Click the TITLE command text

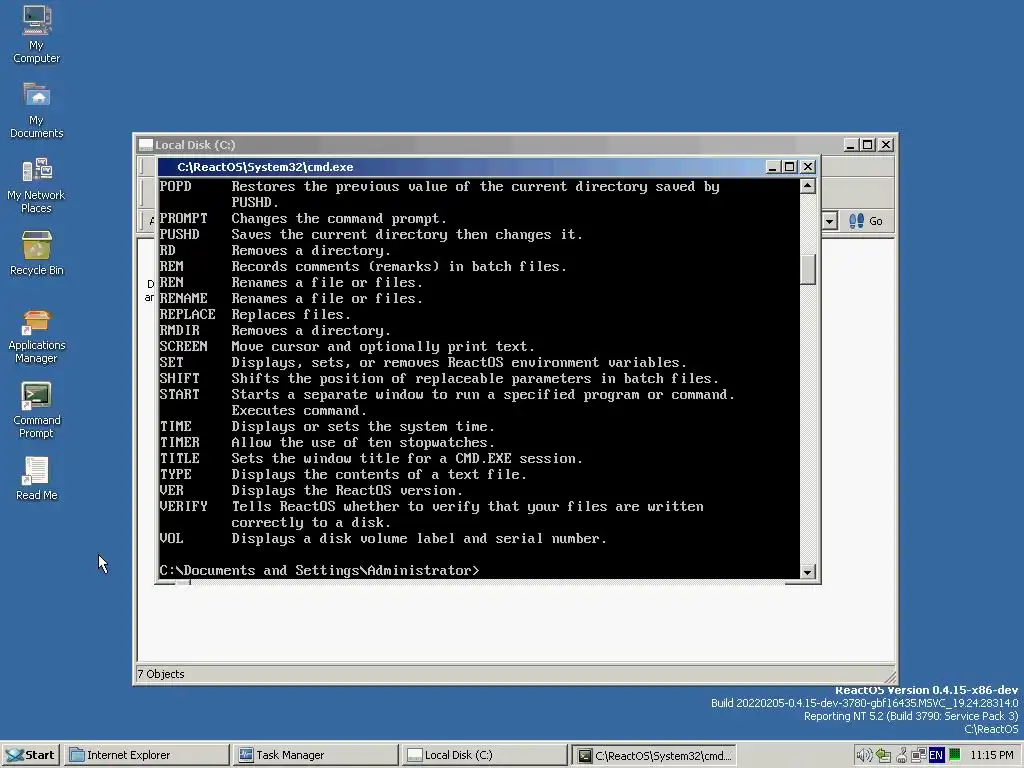180,458
